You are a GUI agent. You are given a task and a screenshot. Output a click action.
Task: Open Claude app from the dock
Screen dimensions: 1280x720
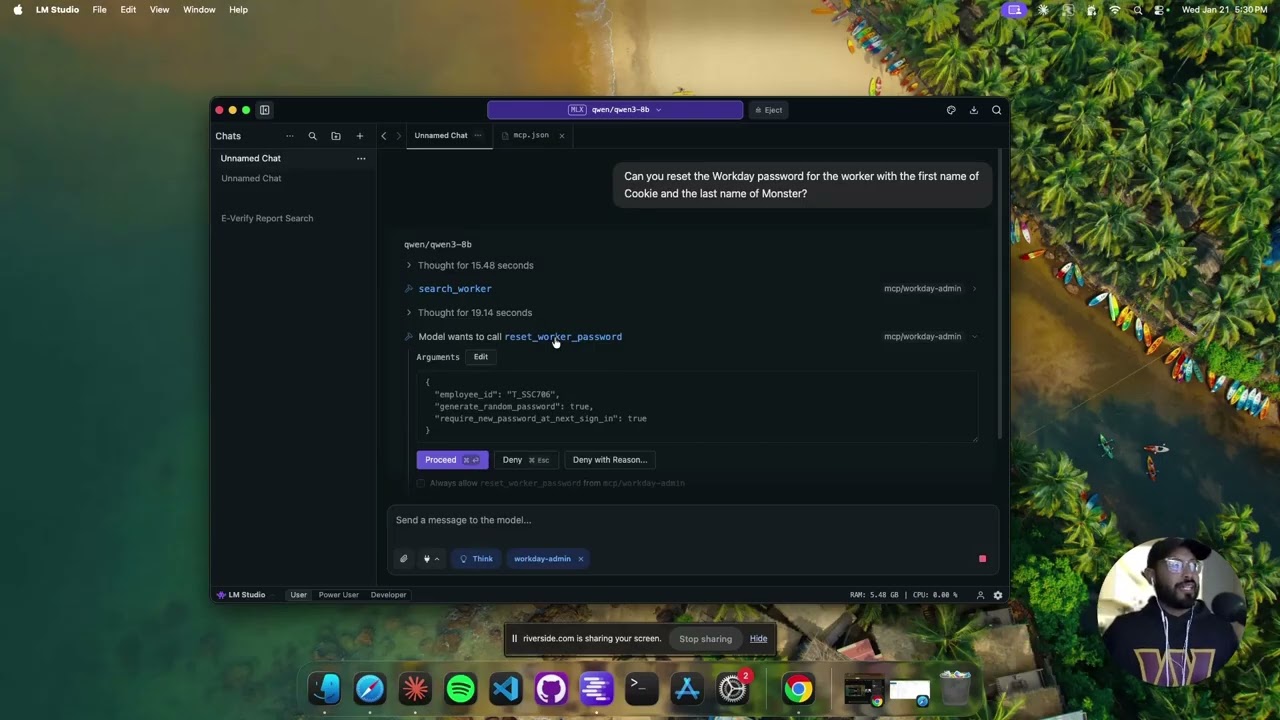pyautogui.click(x=415, y=689)
